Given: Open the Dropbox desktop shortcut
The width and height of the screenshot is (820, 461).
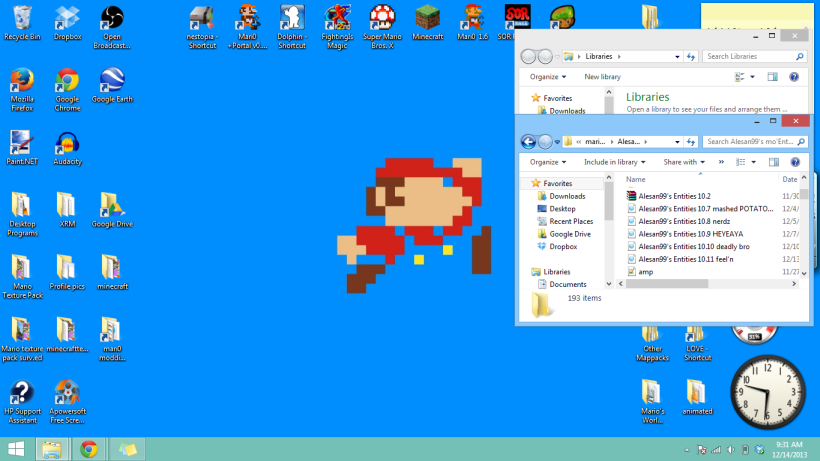Looking at the screenshot, I should [67, 24].
